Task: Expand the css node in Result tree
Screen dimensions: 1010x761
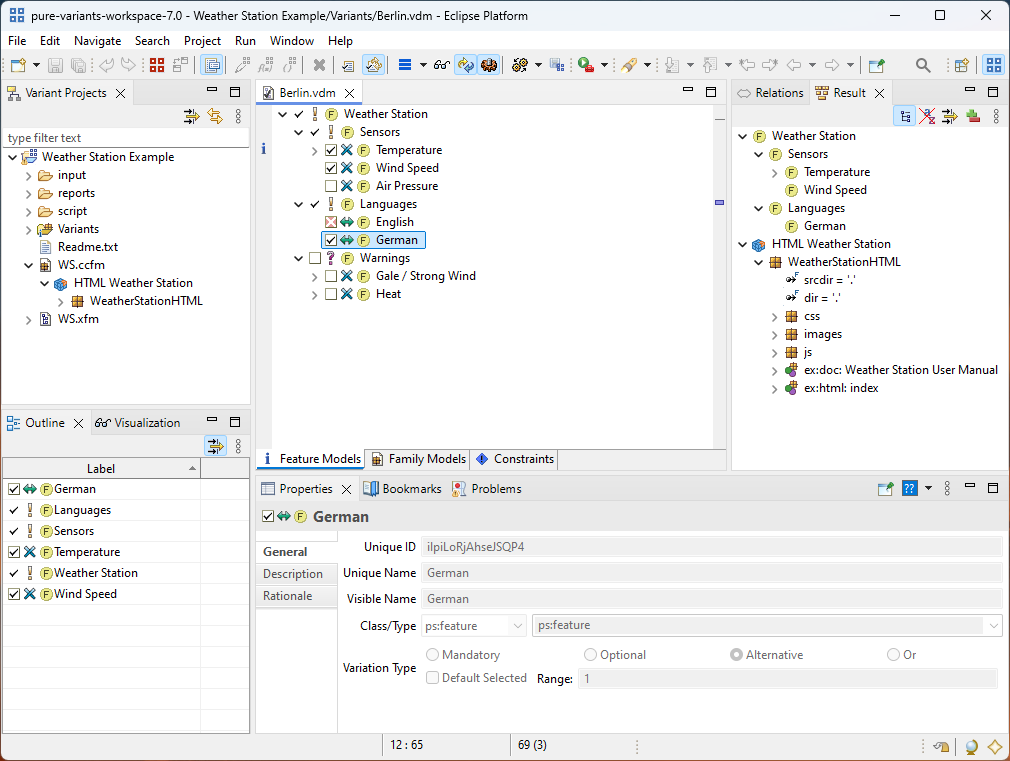Action: pos(775,316)
